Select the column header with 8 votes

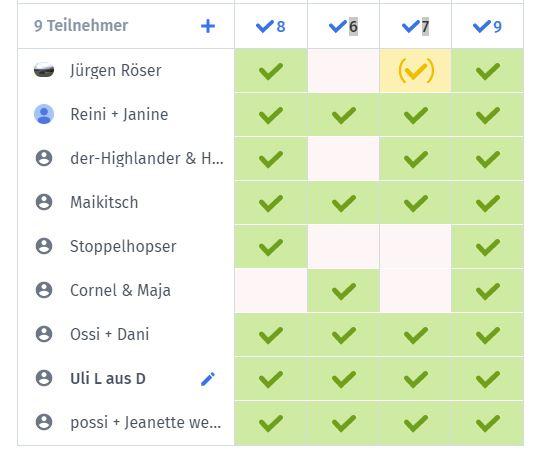click(x=271, y=26)
